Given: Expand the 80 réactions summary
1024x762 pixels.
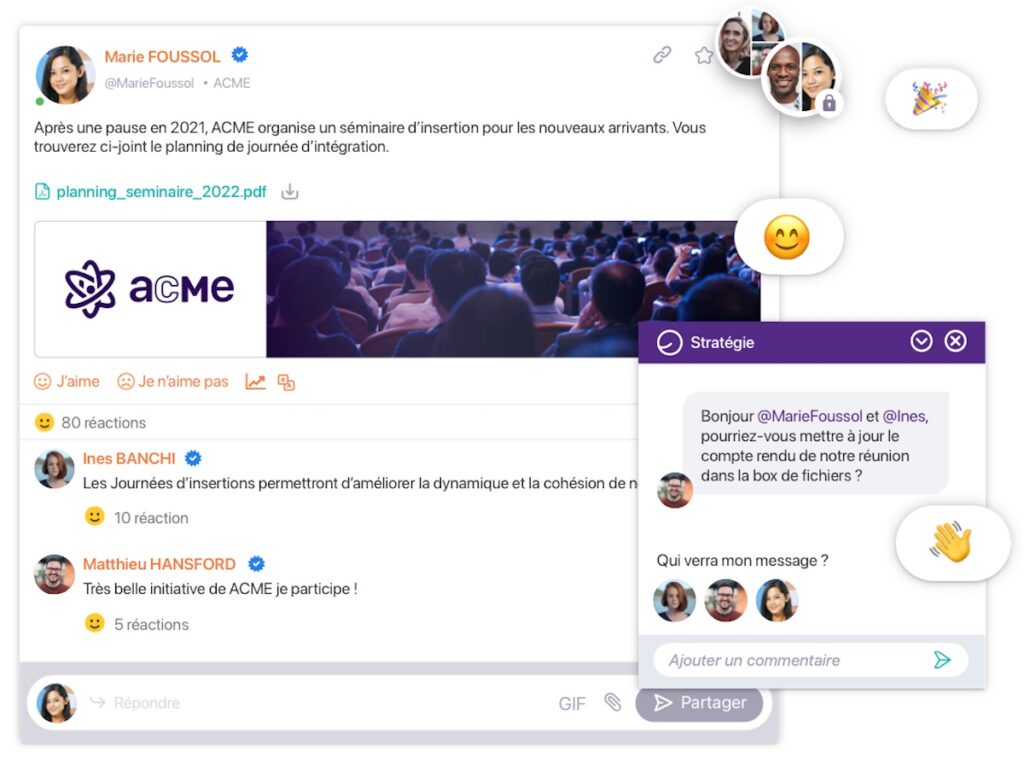Looking at the screenshot, I should tap(90, 422).
